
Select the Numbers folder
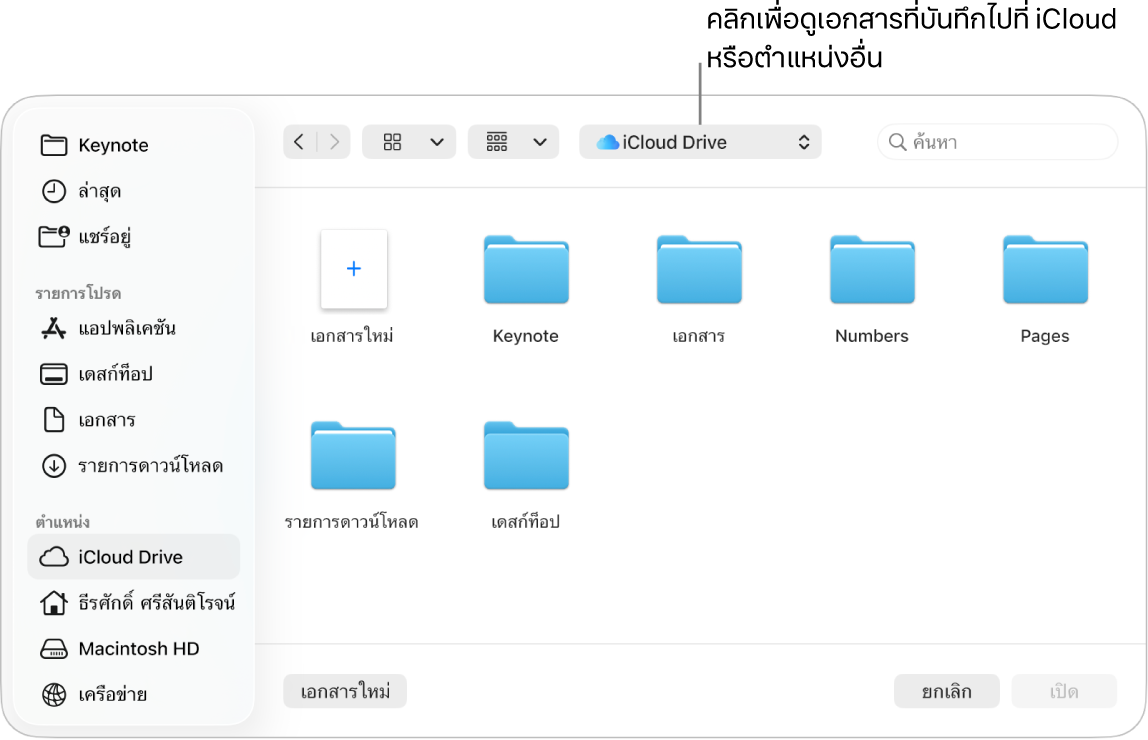point(872,269)
